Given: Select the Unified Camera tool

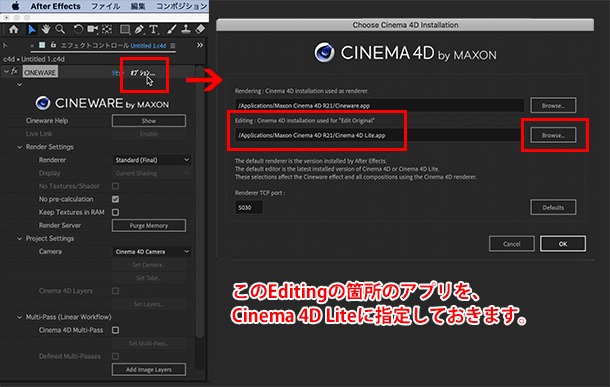Looking at the screenshot, I should pyautogui.click(x=93, y=30).
